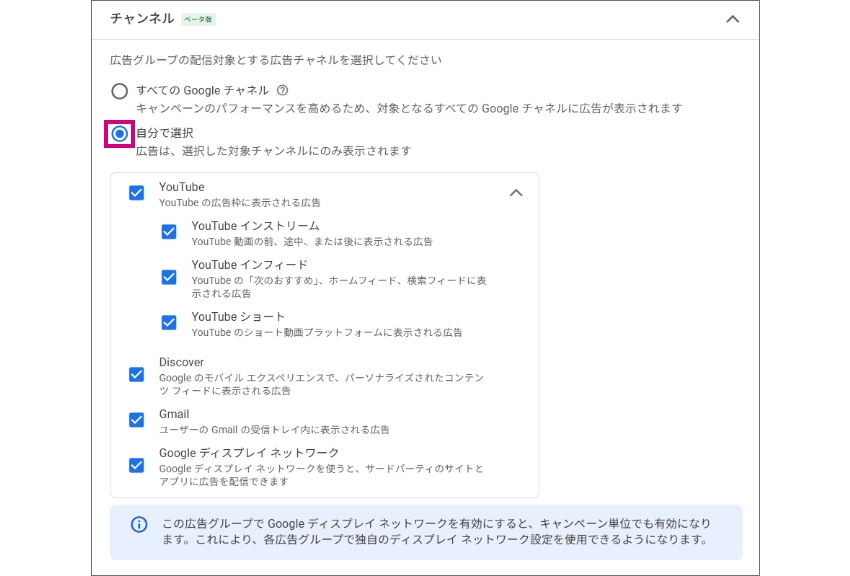Open the help icon beside すべての Google チャネル
This screenshot has width=850, height=576.
(x=282, y=90)
